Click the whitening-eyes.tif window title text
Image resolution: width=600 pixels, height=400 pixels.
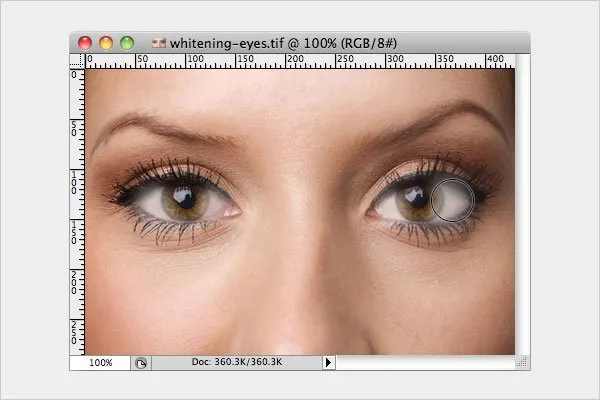click(283, 43)
